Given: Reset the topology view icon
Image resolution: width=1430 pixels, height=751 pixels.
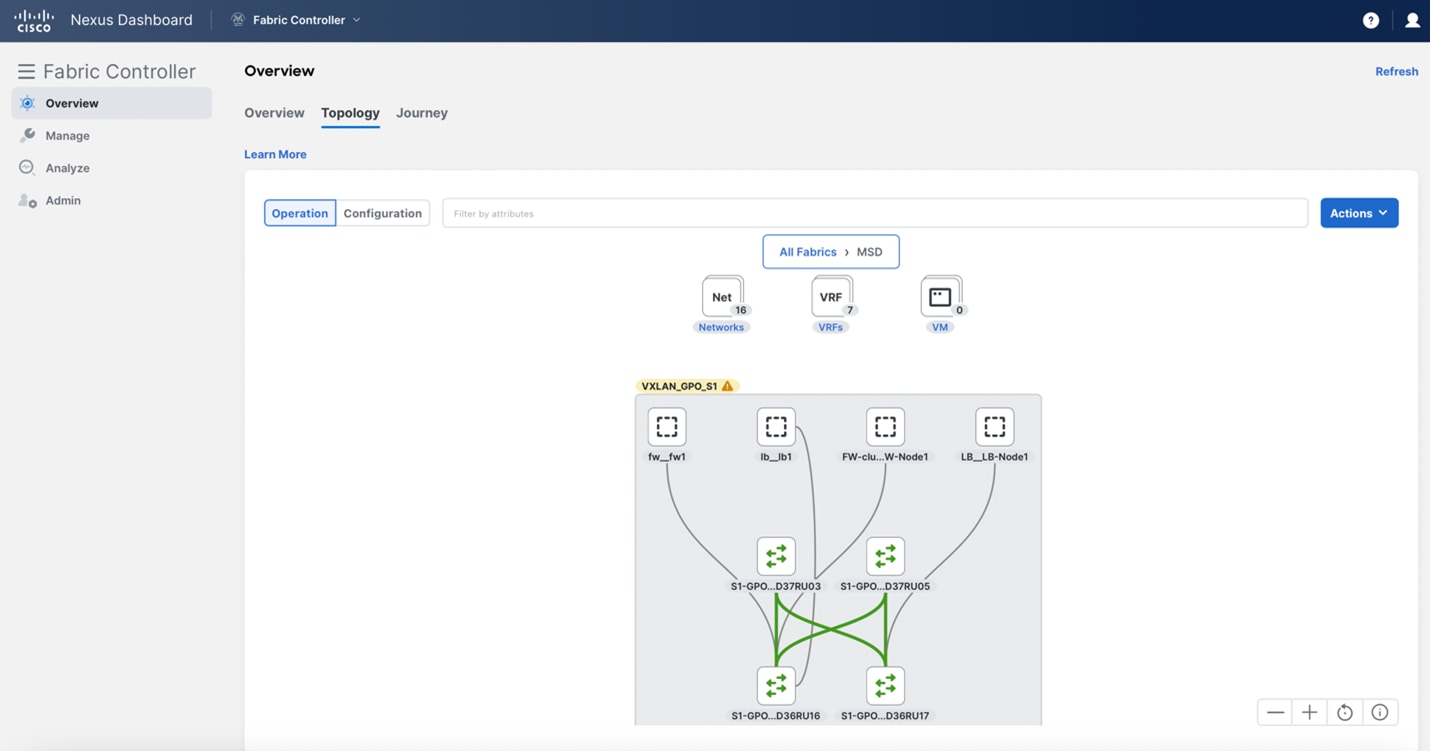Looking at the screenshot, I should point(1345,712).
